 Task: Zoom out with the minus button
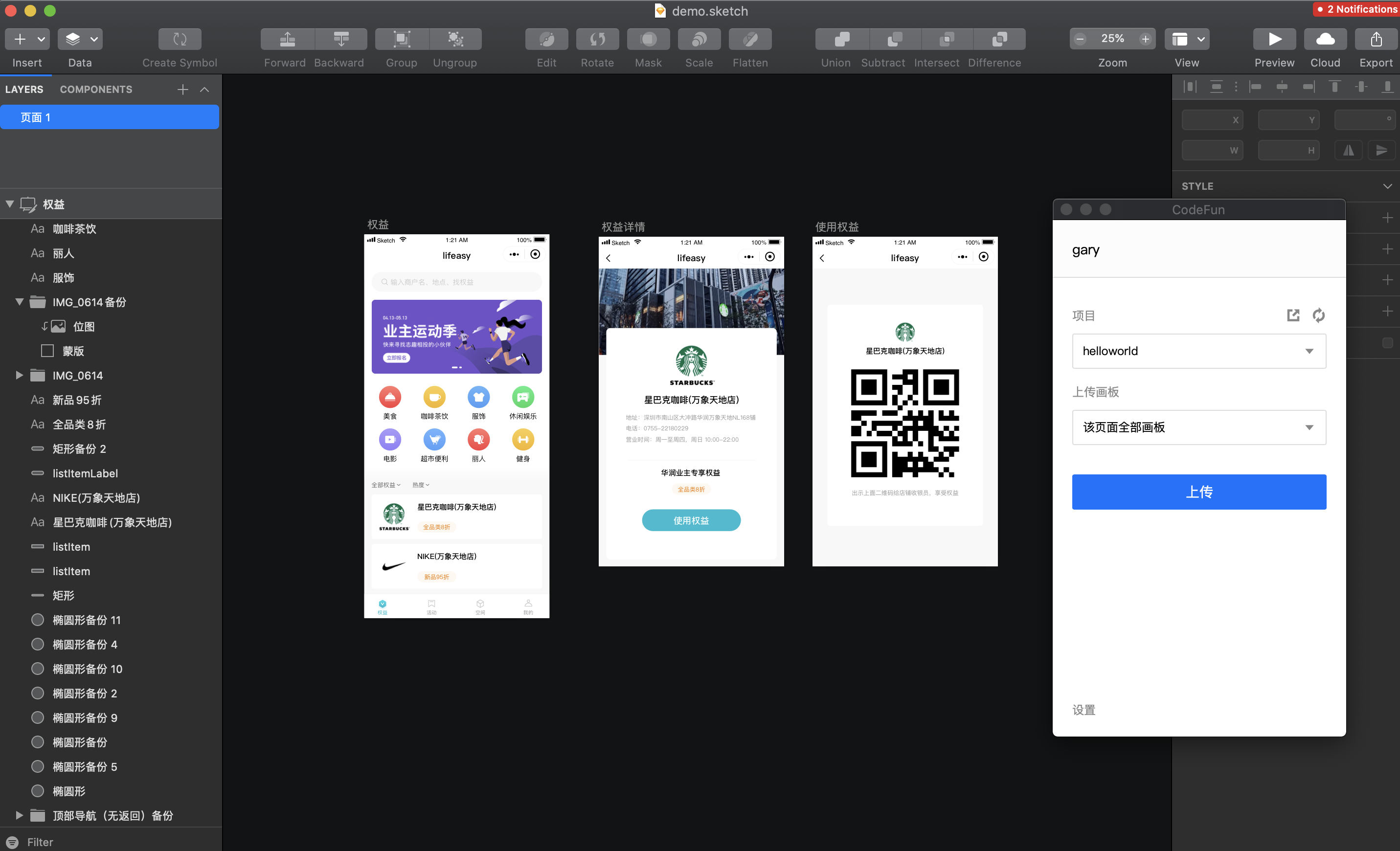(1080, 39)
